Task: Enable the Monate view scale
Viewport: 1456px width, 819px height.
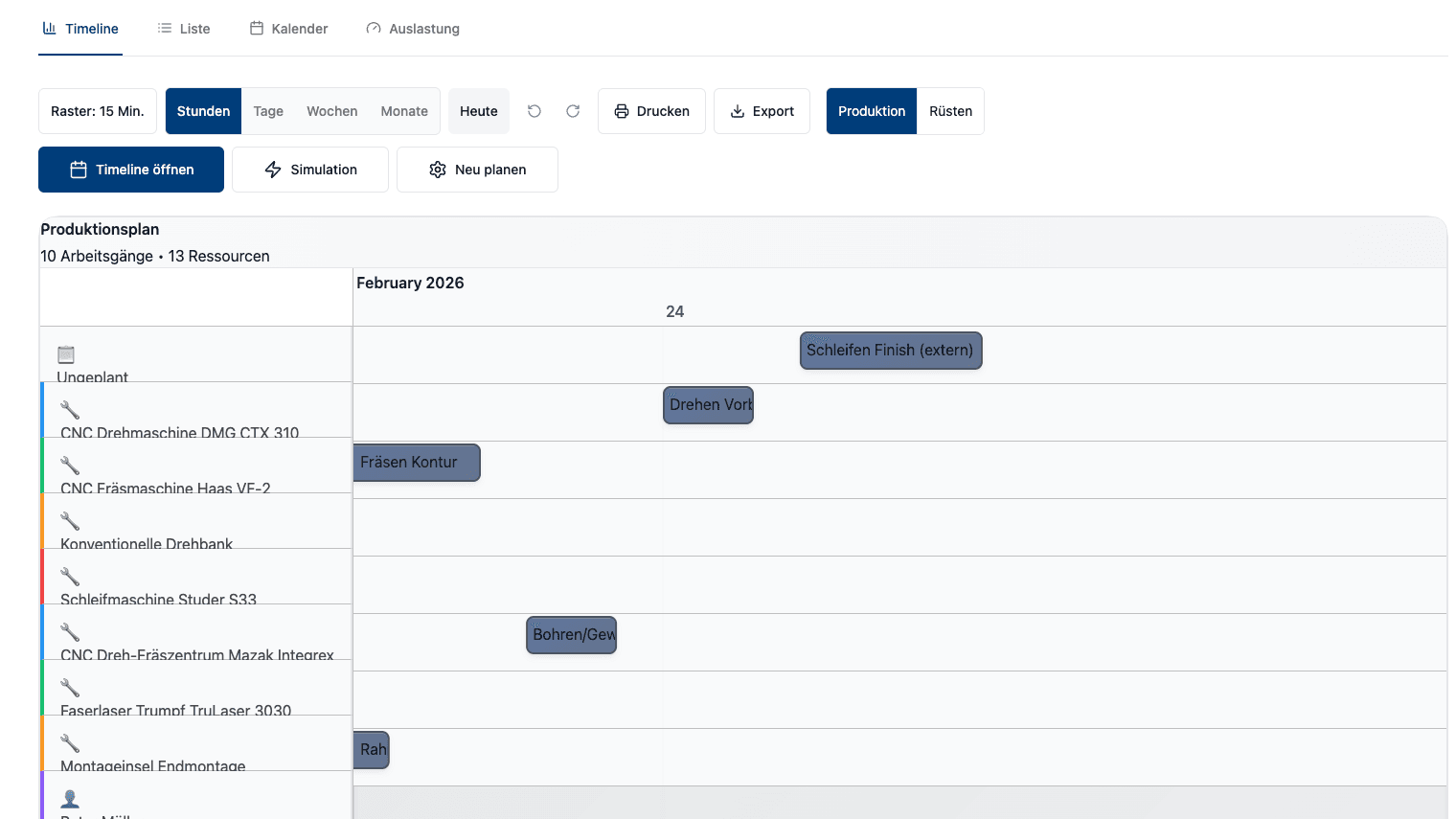Action: click(404, 111)
